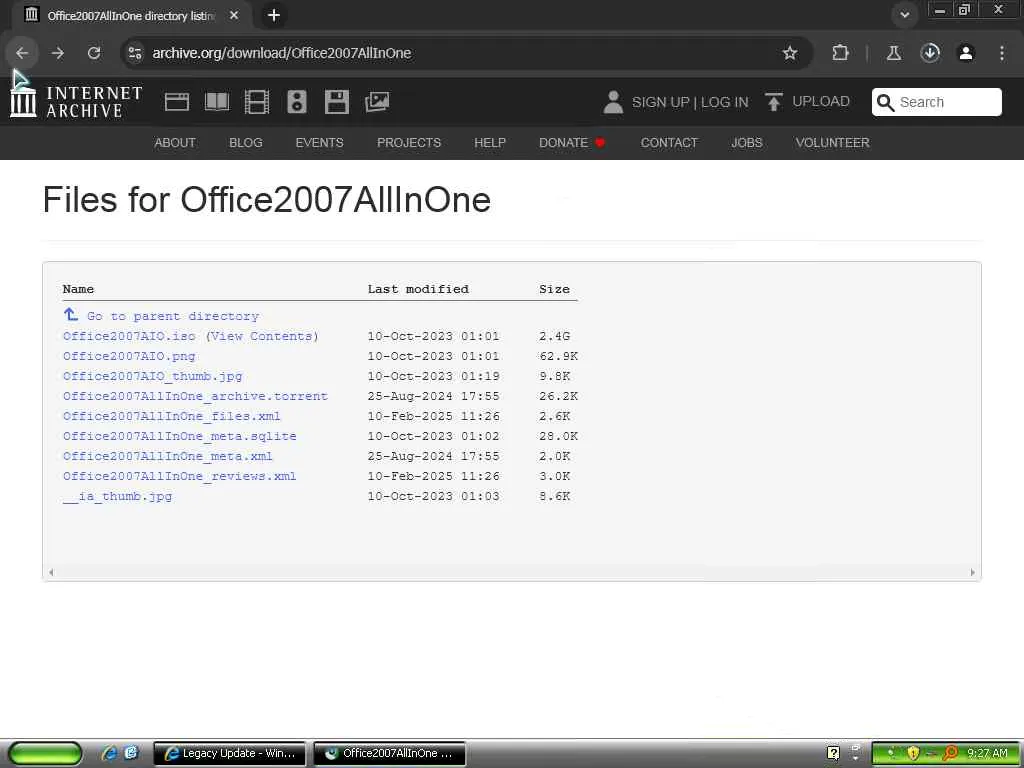Open __ia_thumb.jpg file link
This screenshot has height=768, width=1024.
pyautogui.click(x=118, y=496)
